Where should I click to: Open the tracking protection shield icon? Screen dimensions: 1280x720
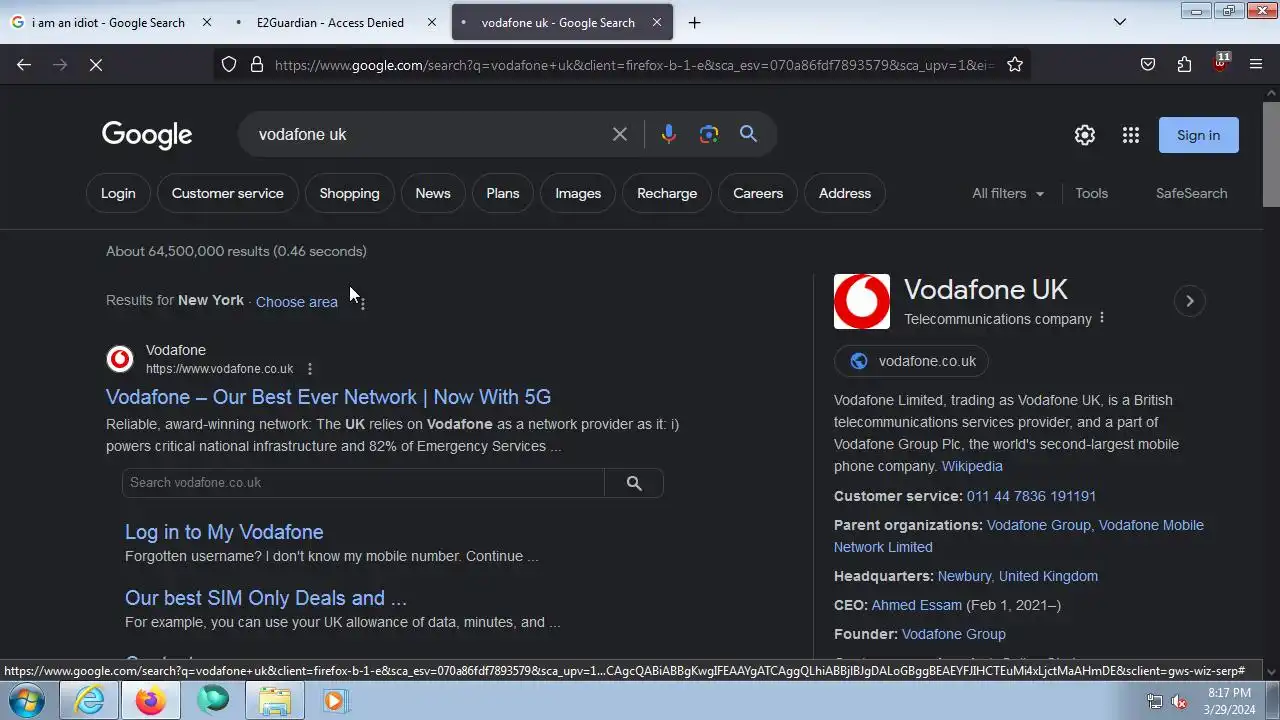point(229,64)
